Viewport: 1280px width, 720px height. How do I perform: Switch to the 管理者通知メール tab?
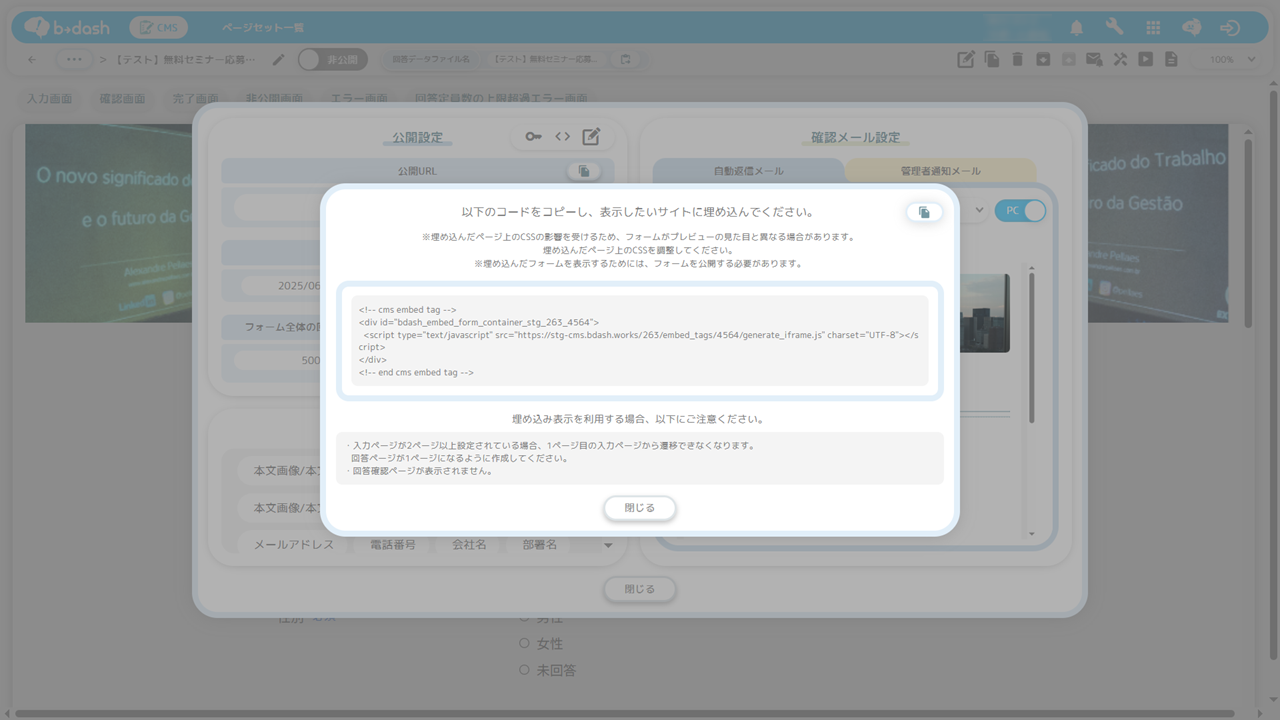click(x=940, y=171)
